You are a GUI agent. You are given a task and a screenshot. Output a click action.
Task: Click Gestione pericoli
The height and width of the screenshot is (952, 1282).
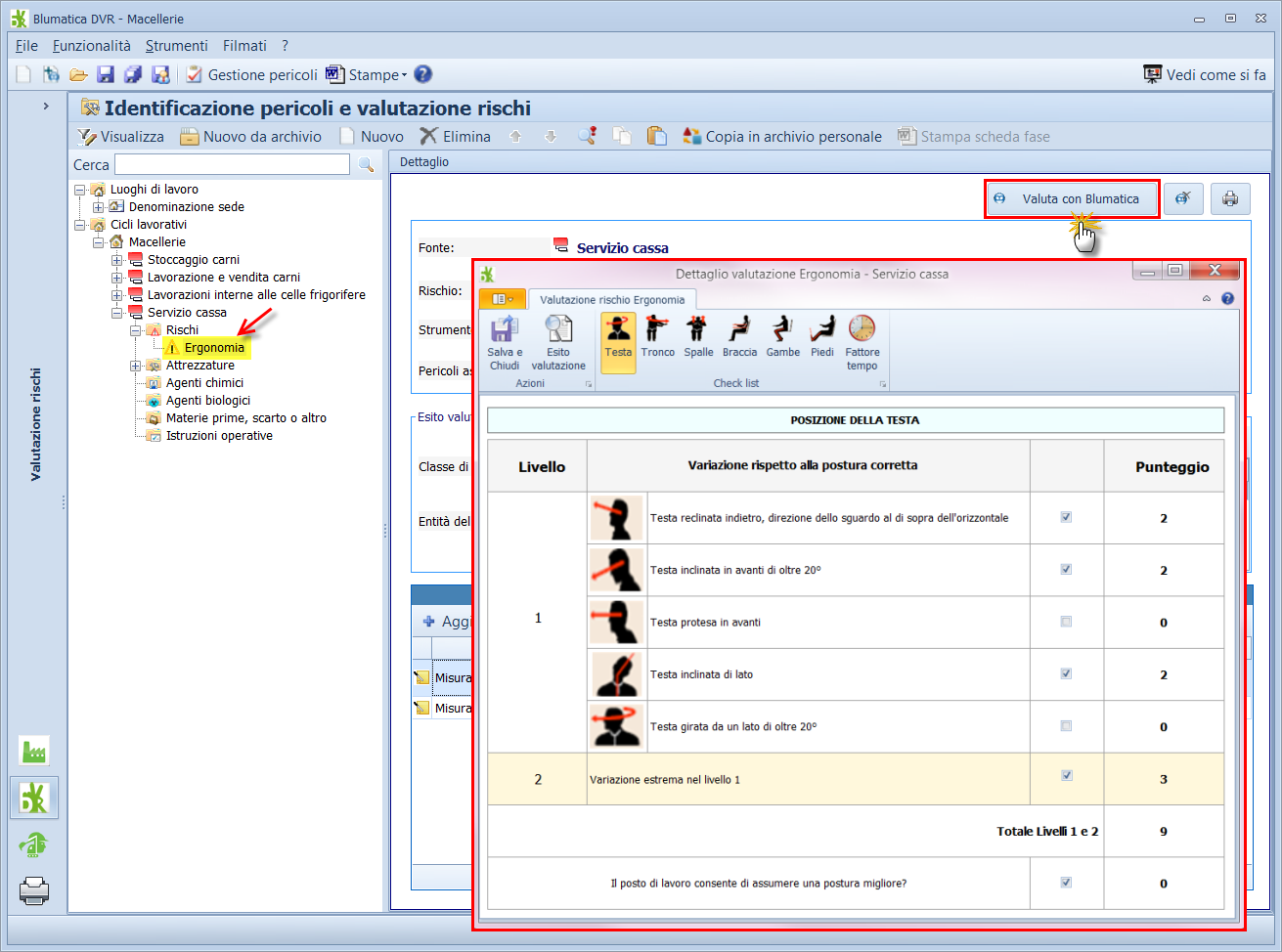click(x=252, y=74)
